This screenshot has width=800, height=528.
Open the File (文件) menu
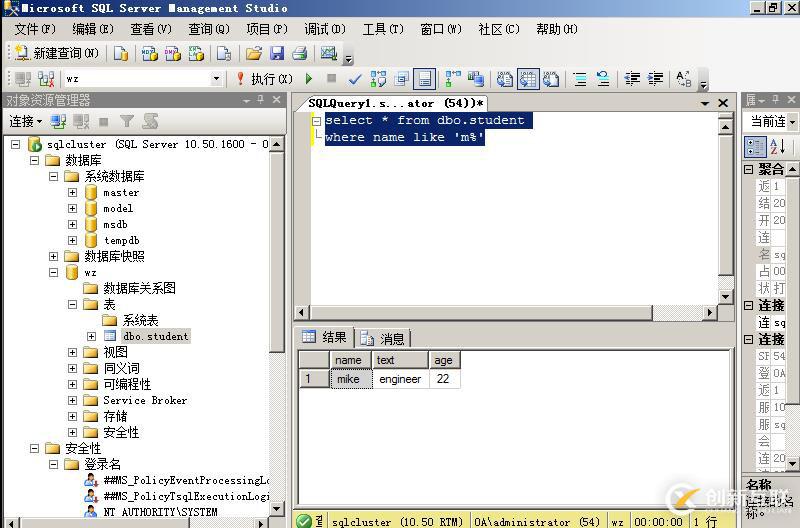pos(34,29)
